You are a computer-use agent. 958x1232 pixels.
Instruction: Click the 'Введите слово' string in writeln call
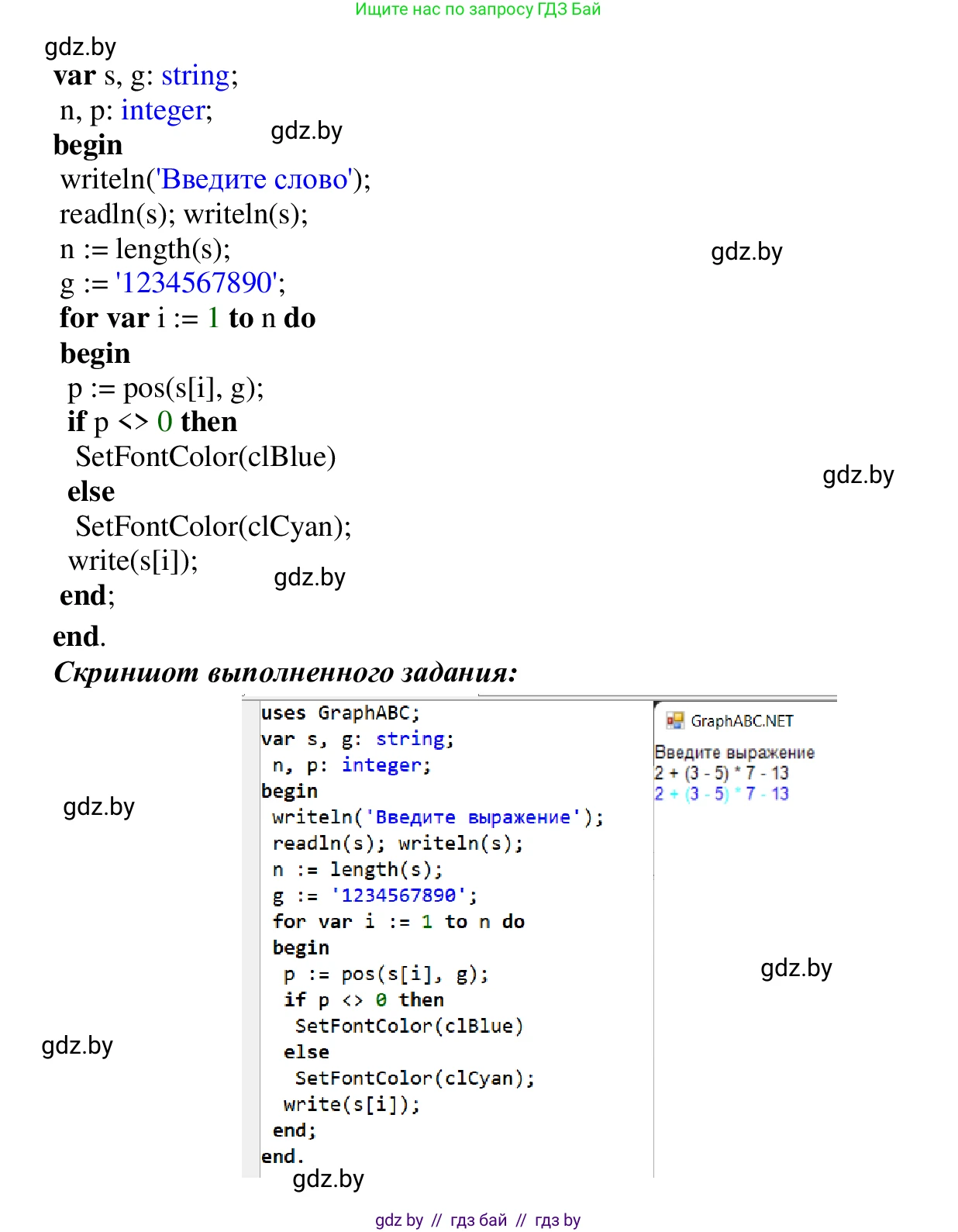coord(255,179)
